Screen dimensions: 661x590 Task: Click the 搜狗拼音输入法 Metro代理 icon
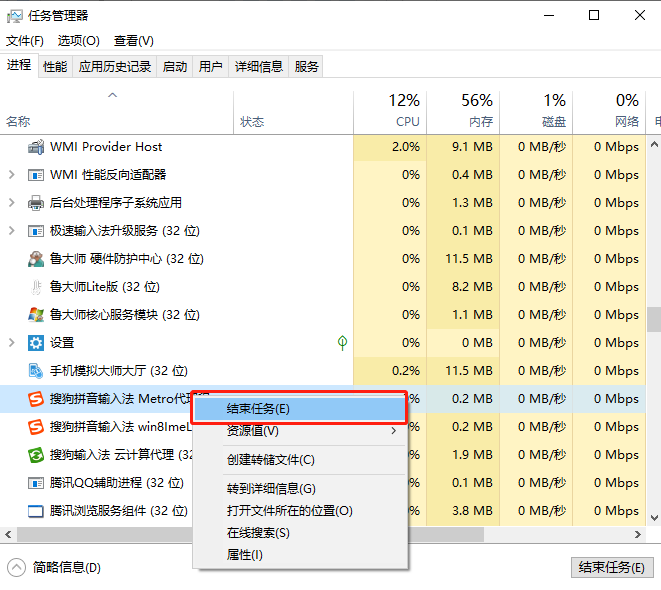36,399
